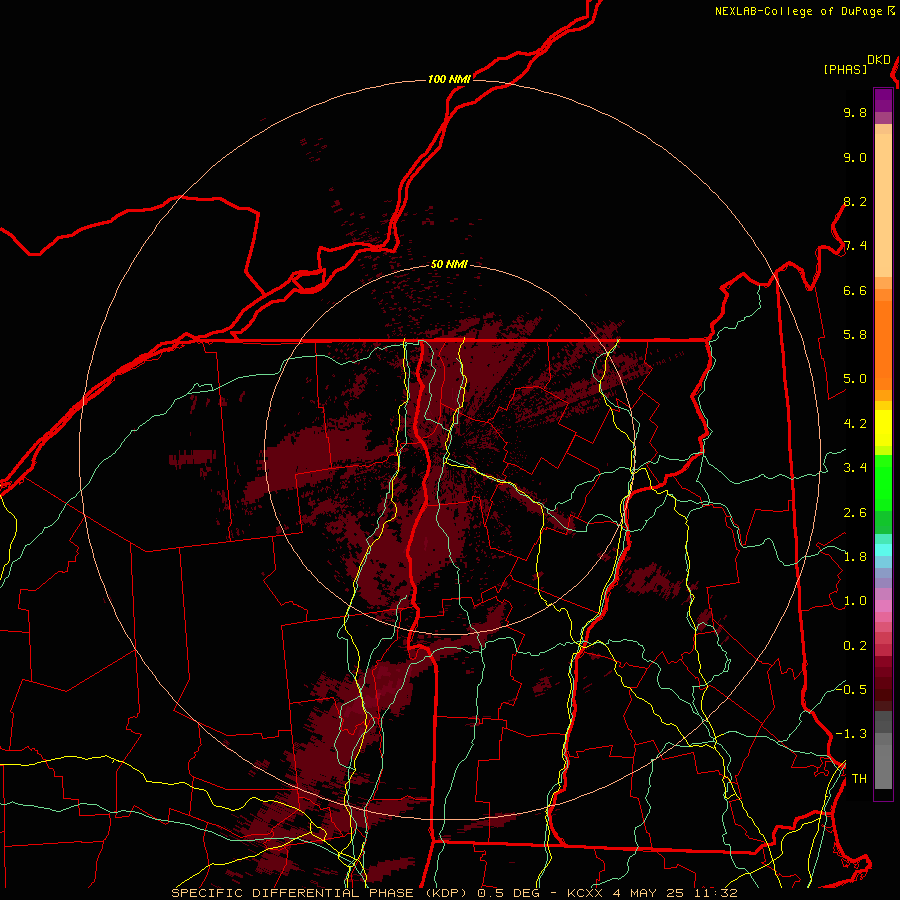Click the 2.6 scale value
This screenshot has width=900, height=900.
click(x=855, y=513)
